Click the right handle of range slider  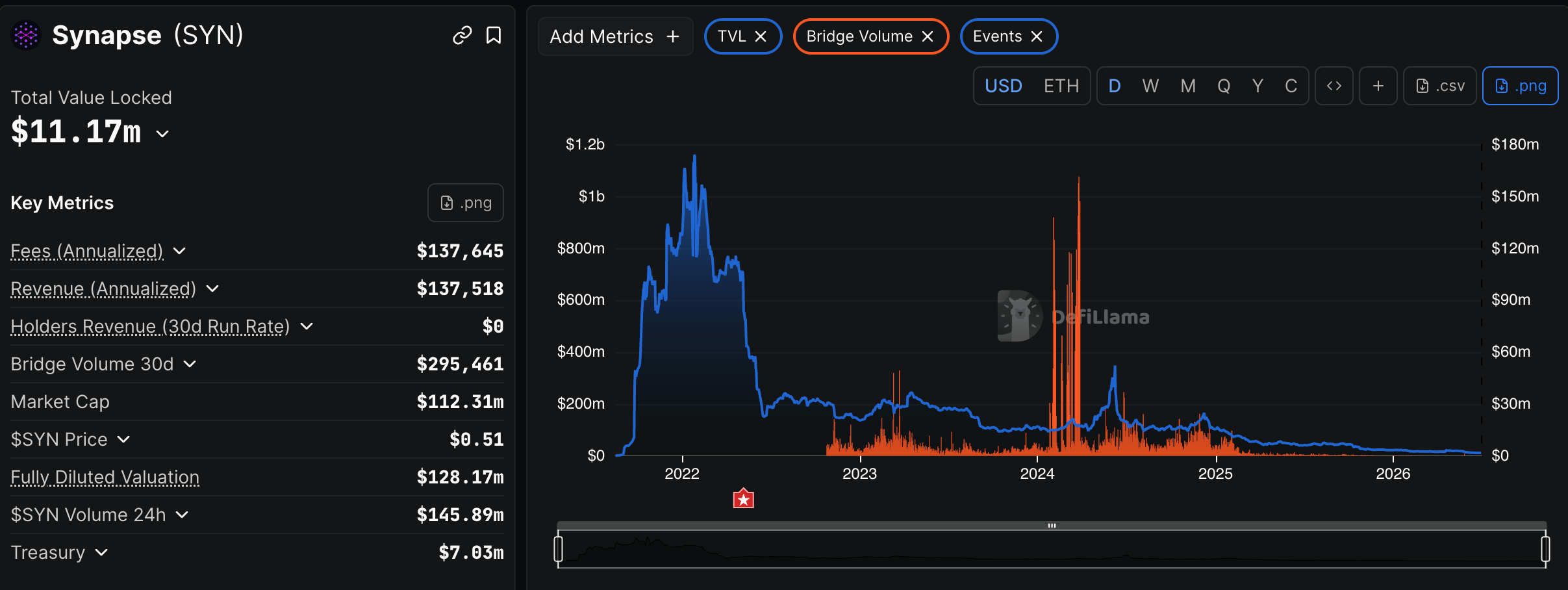[x=1545, y=548]
